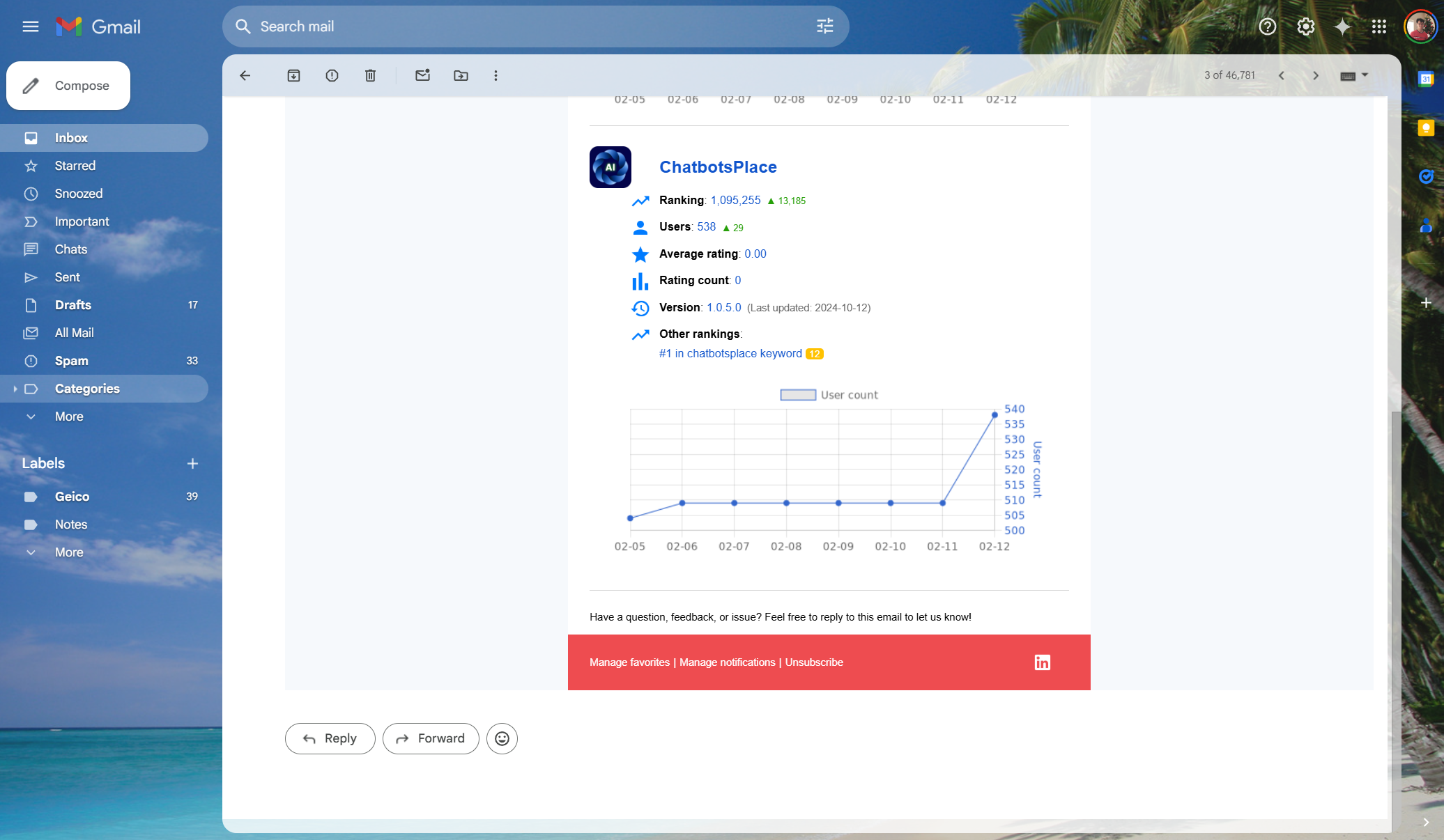Open the Snoozed folder
The image size is (1444, 840).
click(104, 194)
